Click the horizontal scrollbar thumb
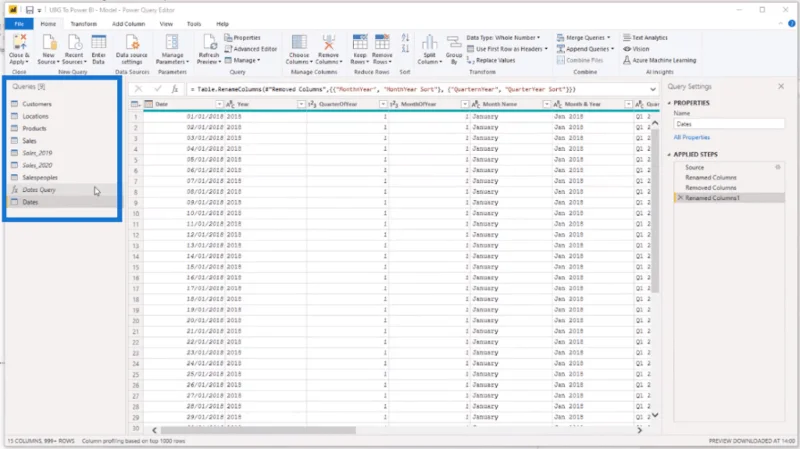The width and height of the screenshot is (800, 449). (x=258, y=430)
